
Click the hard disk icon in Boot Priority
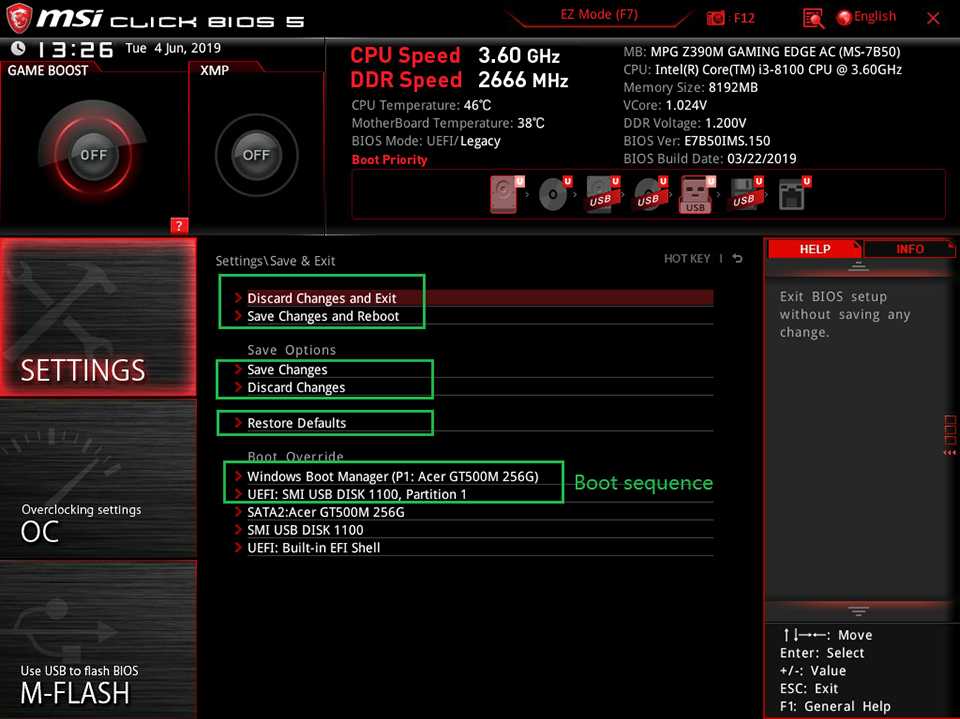click(505, 194)
